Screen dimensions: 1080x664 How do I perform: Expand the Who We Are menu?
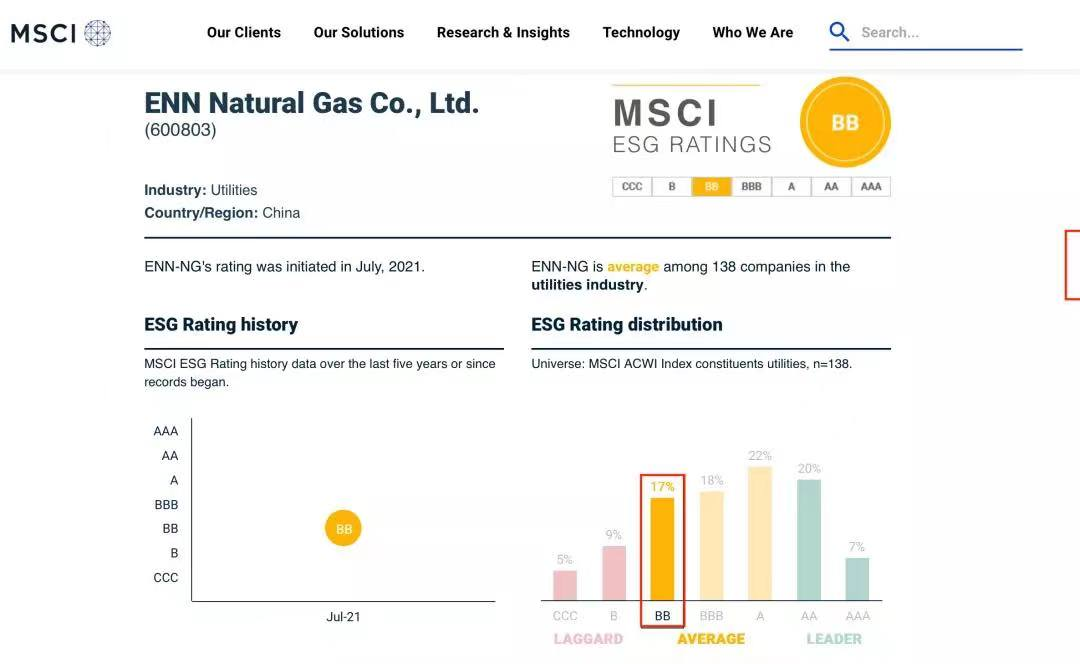click(x=753, y=32)
